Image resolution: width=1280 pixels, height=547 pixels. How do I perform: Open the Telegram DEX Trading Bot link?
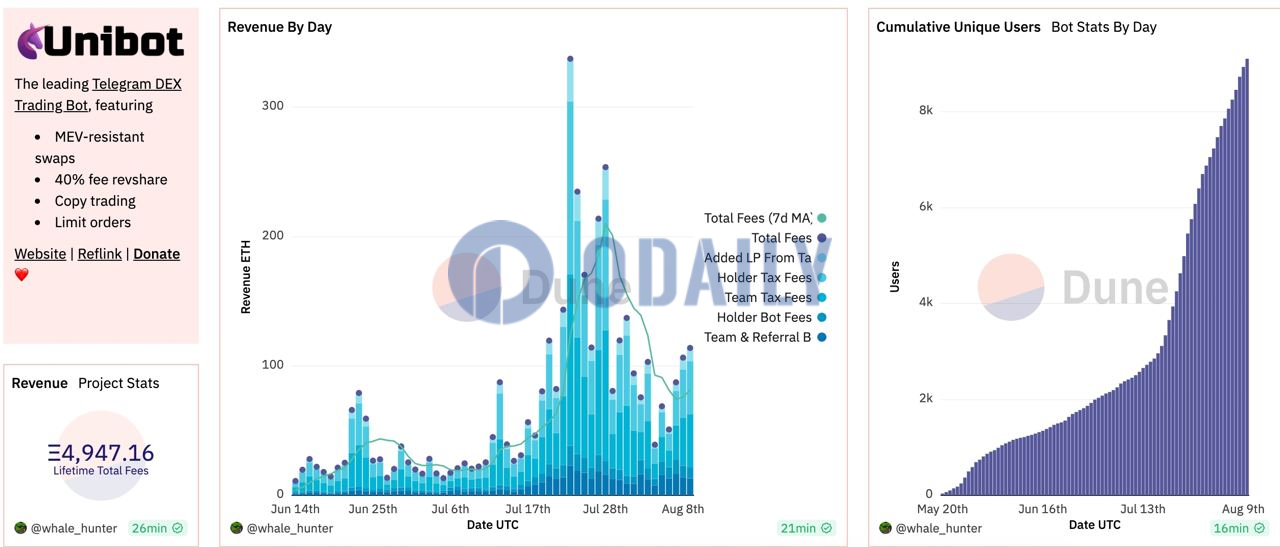[98, 95]
